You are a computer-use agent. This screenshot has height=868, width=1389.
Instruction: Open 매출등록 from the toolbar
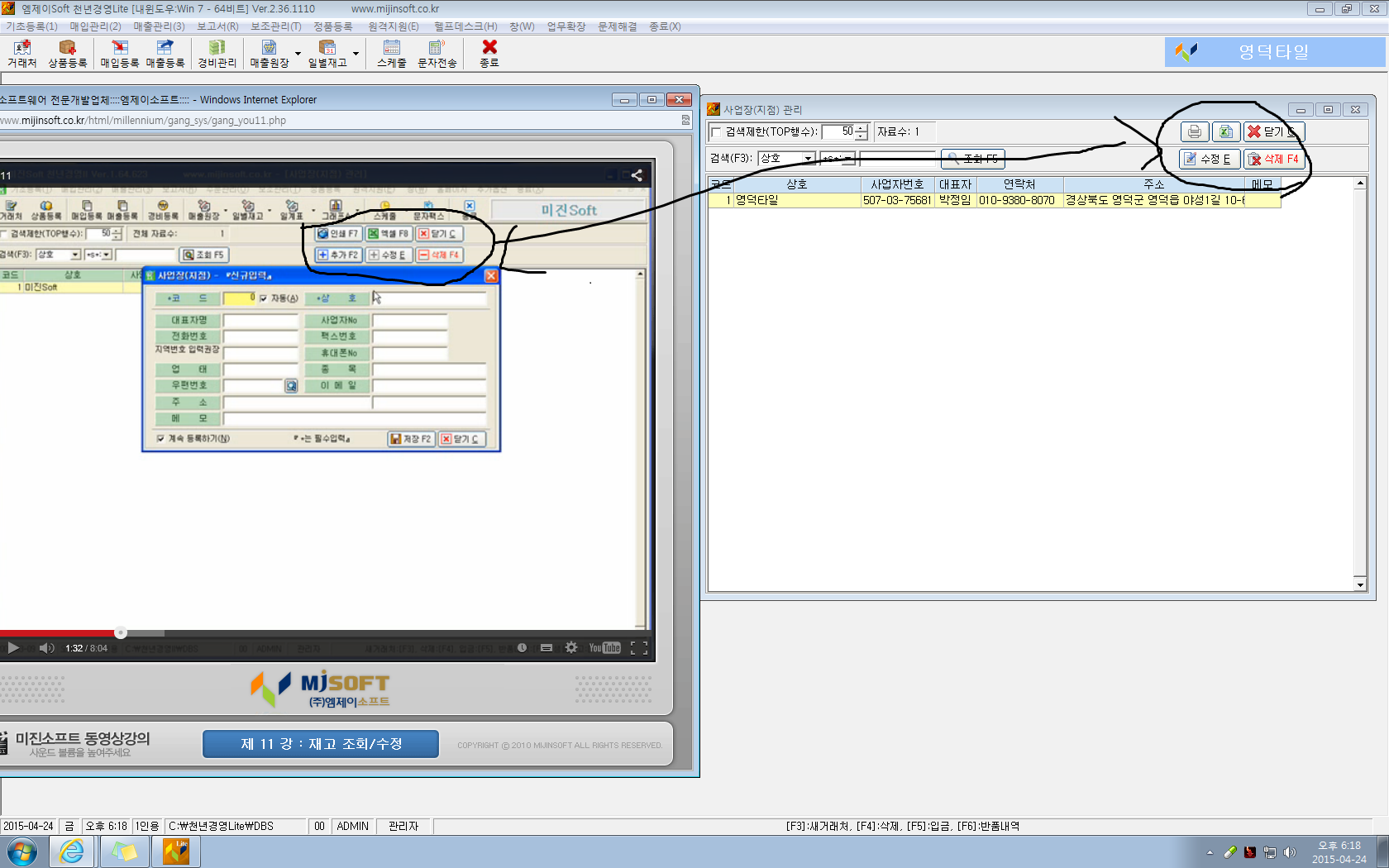pyautogui.click(x=165, y=54)
